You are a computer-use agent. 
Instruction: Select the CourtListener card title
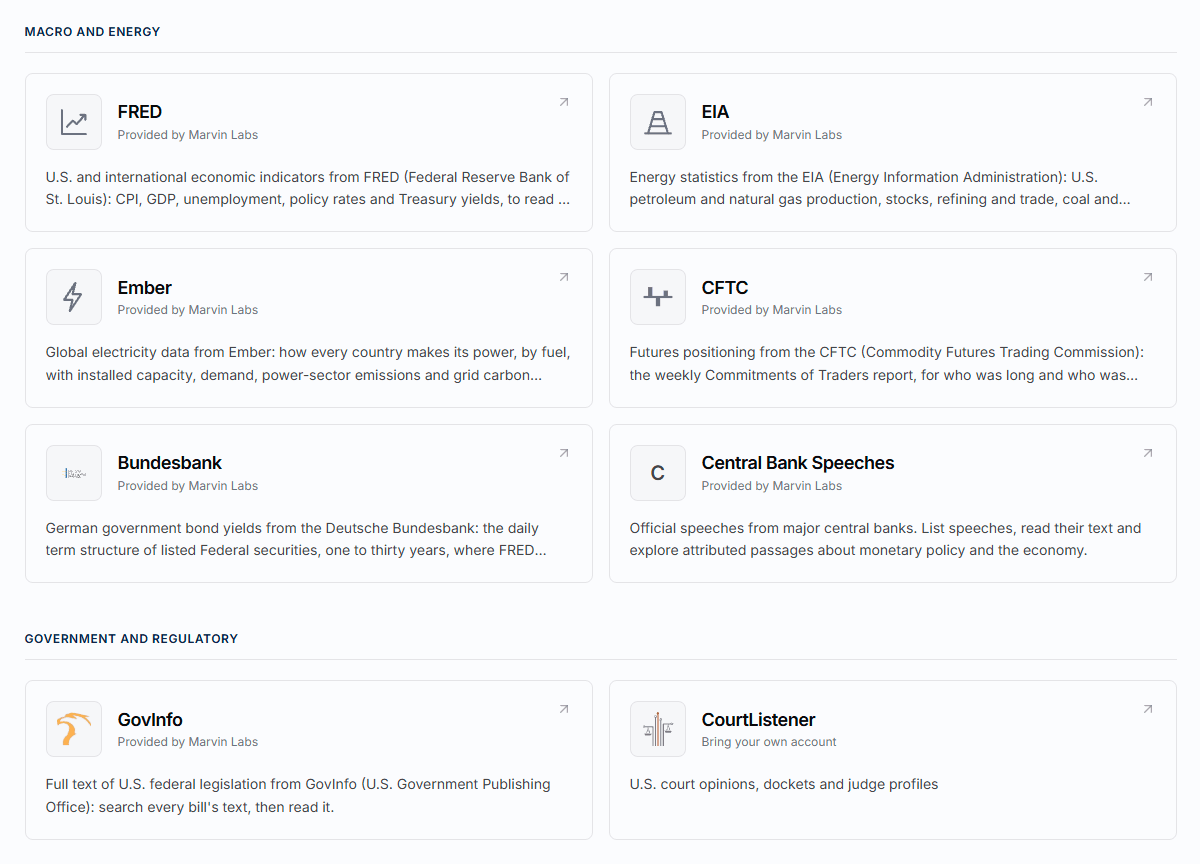[759, 719]
